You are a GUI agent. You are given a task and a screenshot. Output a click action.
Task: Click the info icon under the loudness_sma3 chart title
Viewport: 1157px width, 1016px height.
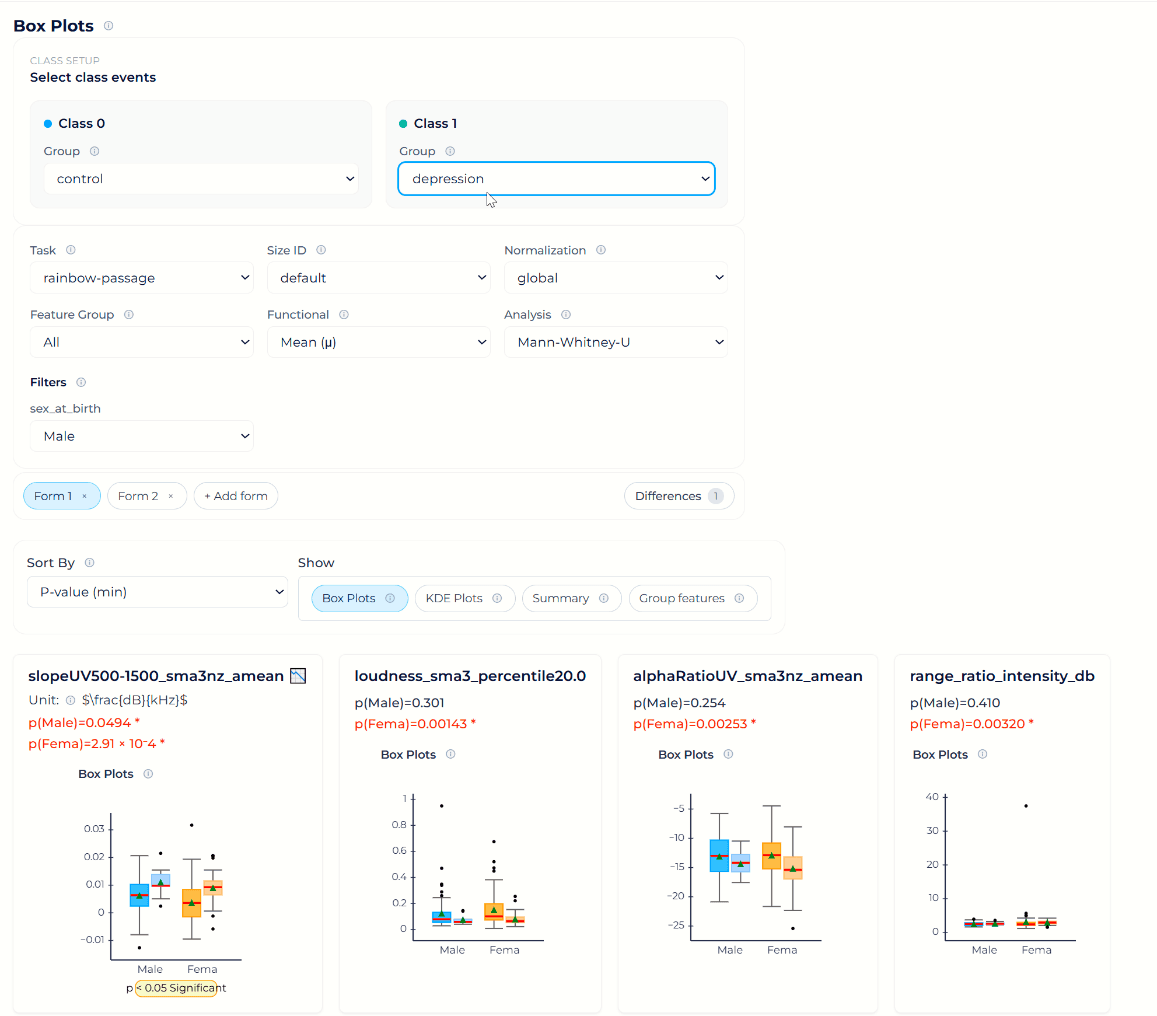(448, 754)
